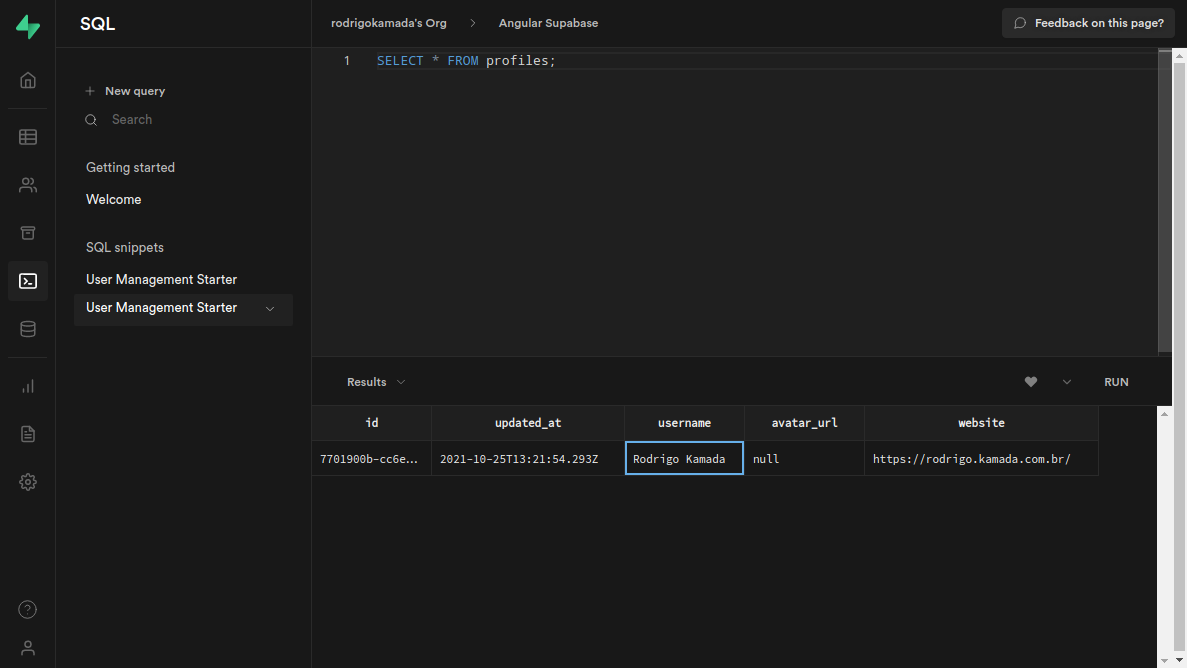The image size is (1187, 668).
Task: Click Feedback on this page button
Action: click(1088, 23)
